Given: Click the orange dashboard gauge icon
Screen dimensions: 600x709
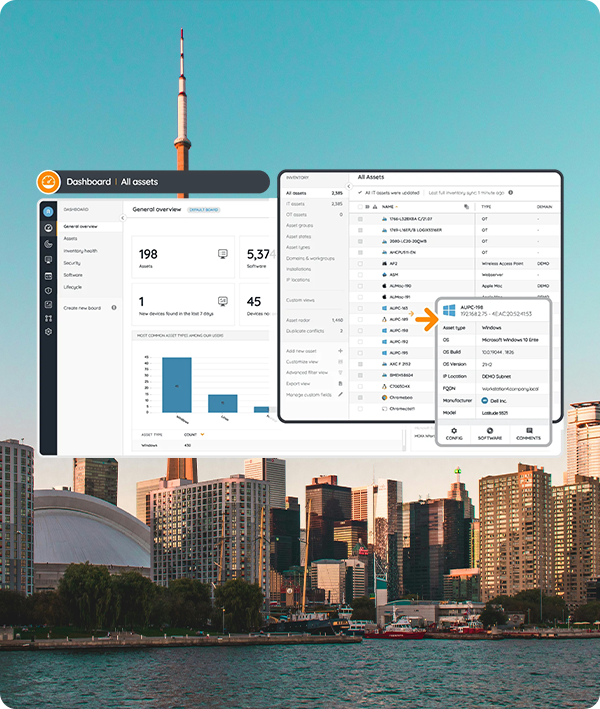Looking at the screenshot, I should click(48, 182).
